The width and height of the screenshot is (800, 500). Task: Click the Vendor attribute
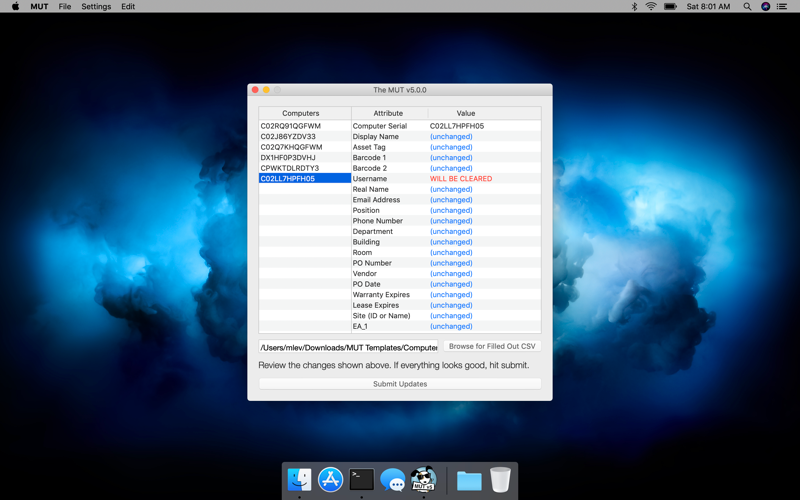point(364,273)
